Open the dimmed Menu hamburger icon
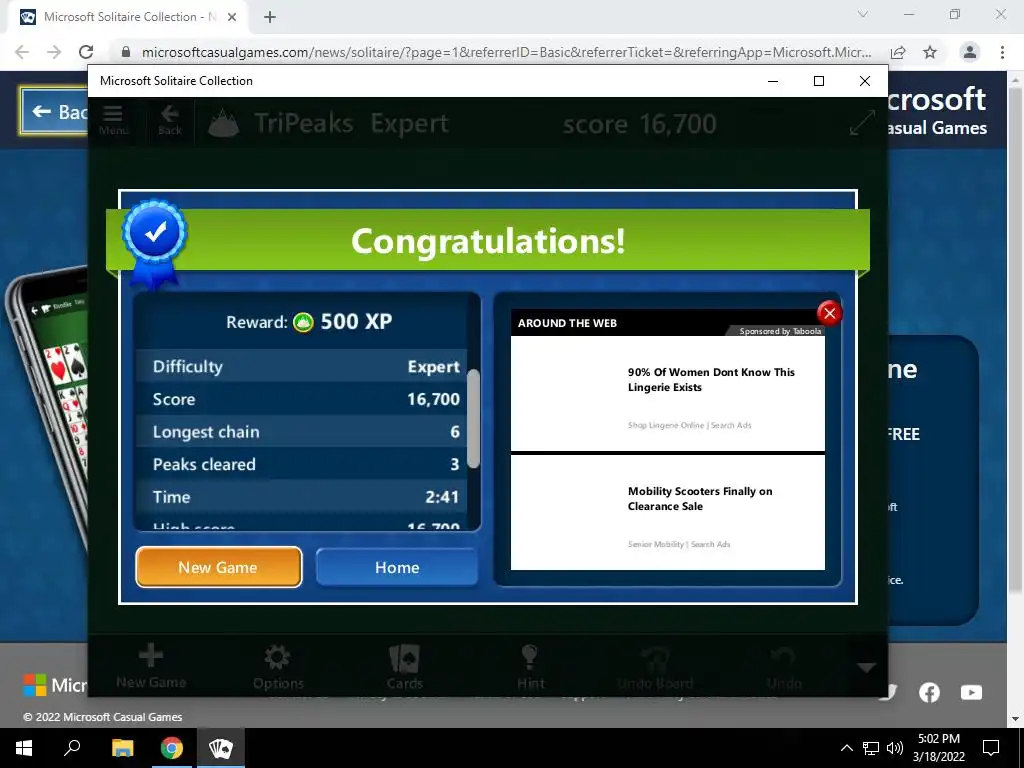The image size is (1024, 768). coord(114,121)
